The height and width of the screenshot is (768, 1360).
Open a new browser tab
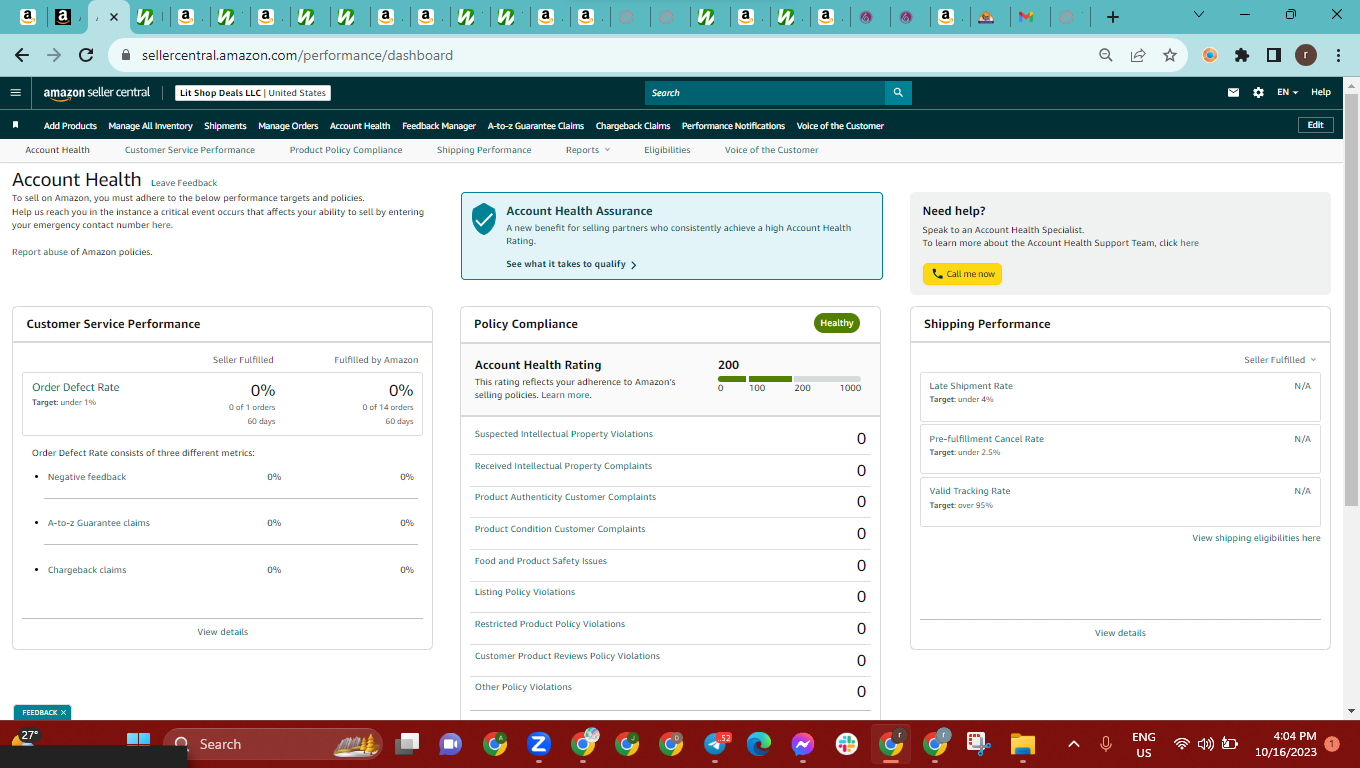(1113, 17)
